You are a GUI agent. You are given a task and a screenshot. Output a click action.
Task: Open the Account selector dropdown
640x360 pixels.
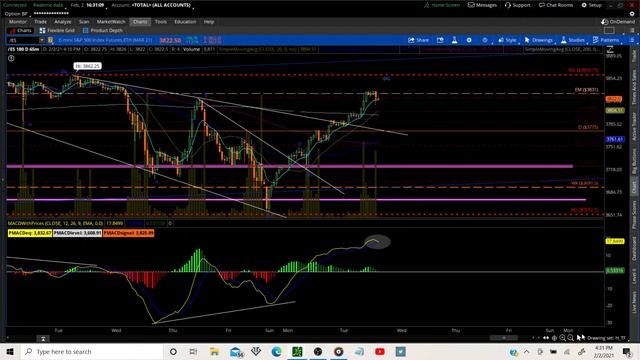click(151, 5)
